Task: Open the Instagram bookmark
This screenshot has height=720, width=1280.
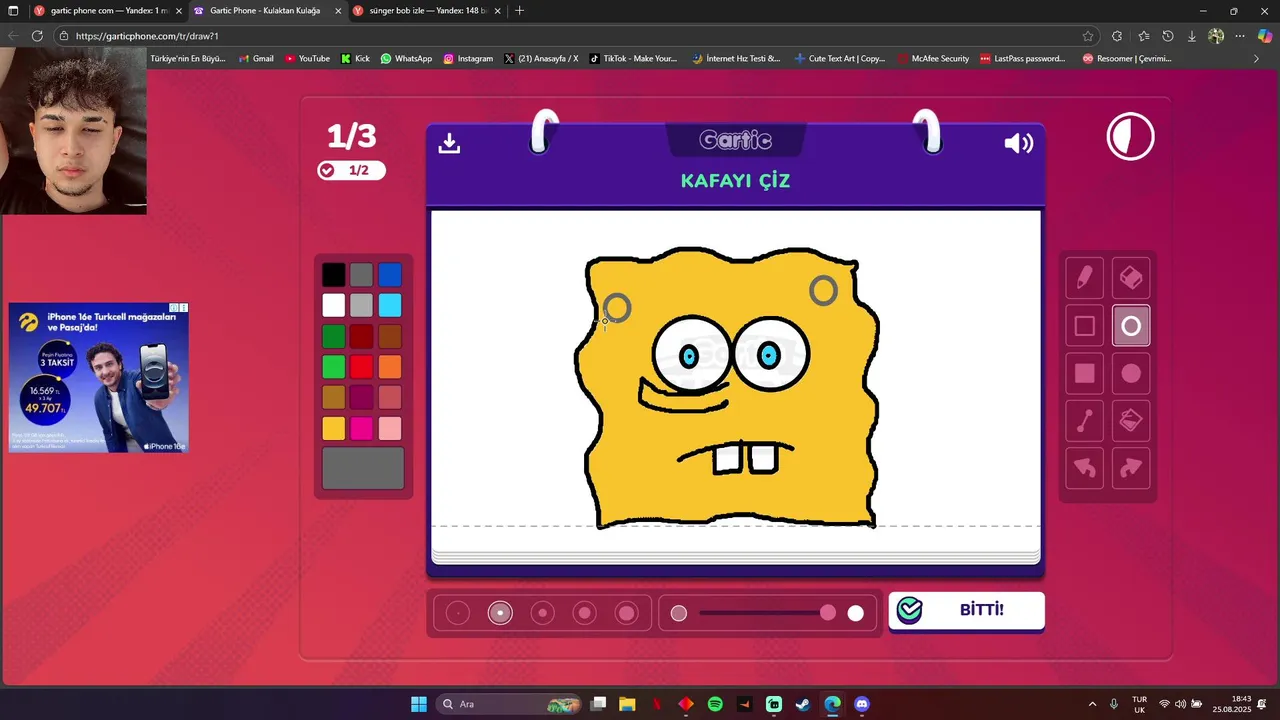Action: (468, 59)
